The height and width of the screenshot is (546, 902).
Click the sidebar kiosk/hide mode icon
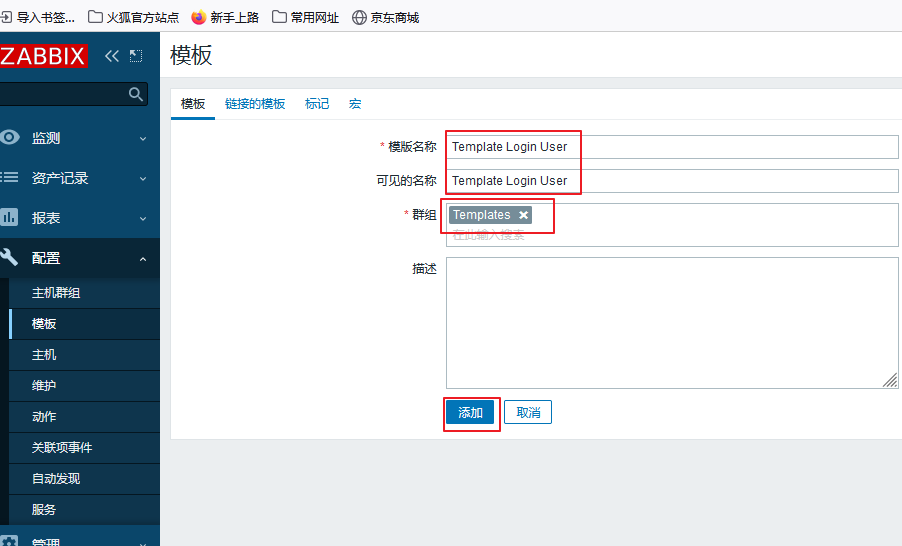[x=136, y=56]
